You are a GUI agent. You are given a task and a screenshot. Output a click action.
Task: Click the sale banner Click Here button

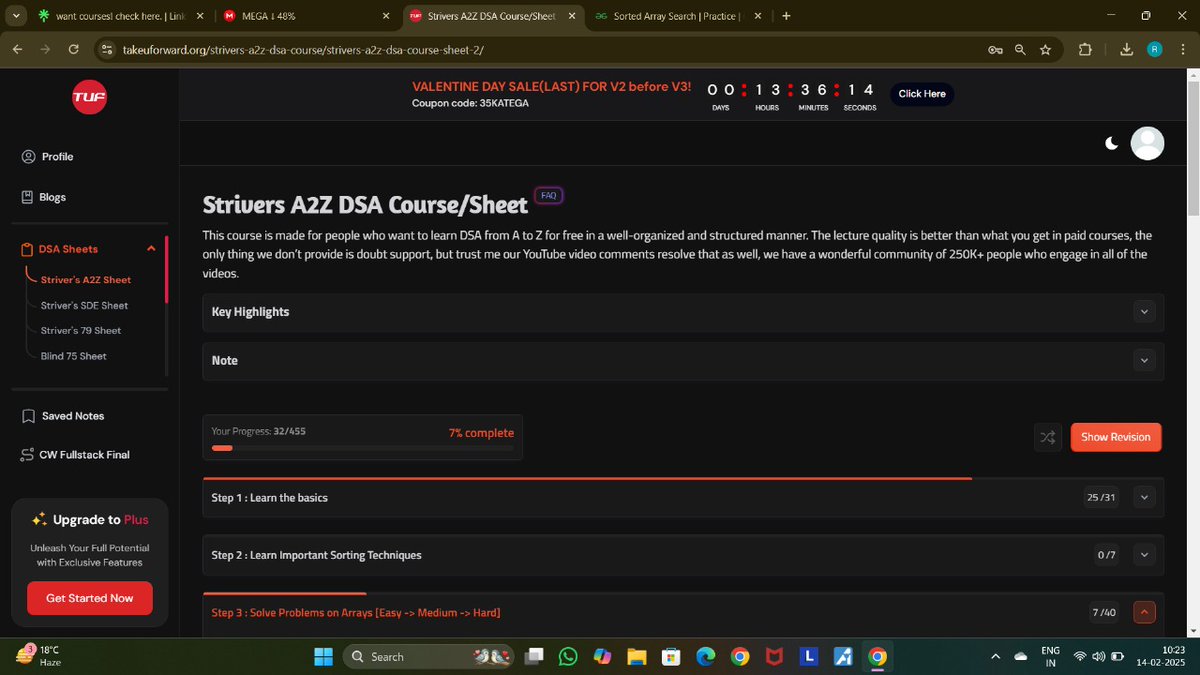point(922,94)
